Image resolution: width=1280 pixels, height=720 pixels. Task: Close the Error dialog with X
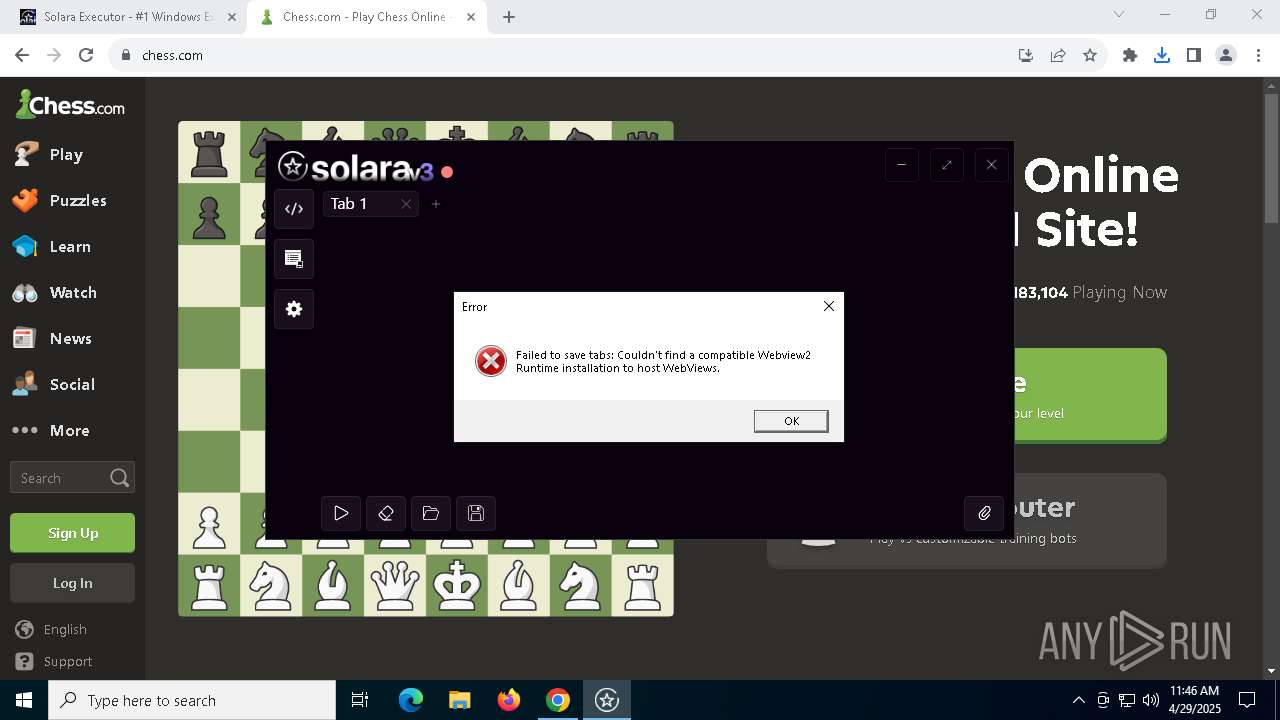(828, 306)
